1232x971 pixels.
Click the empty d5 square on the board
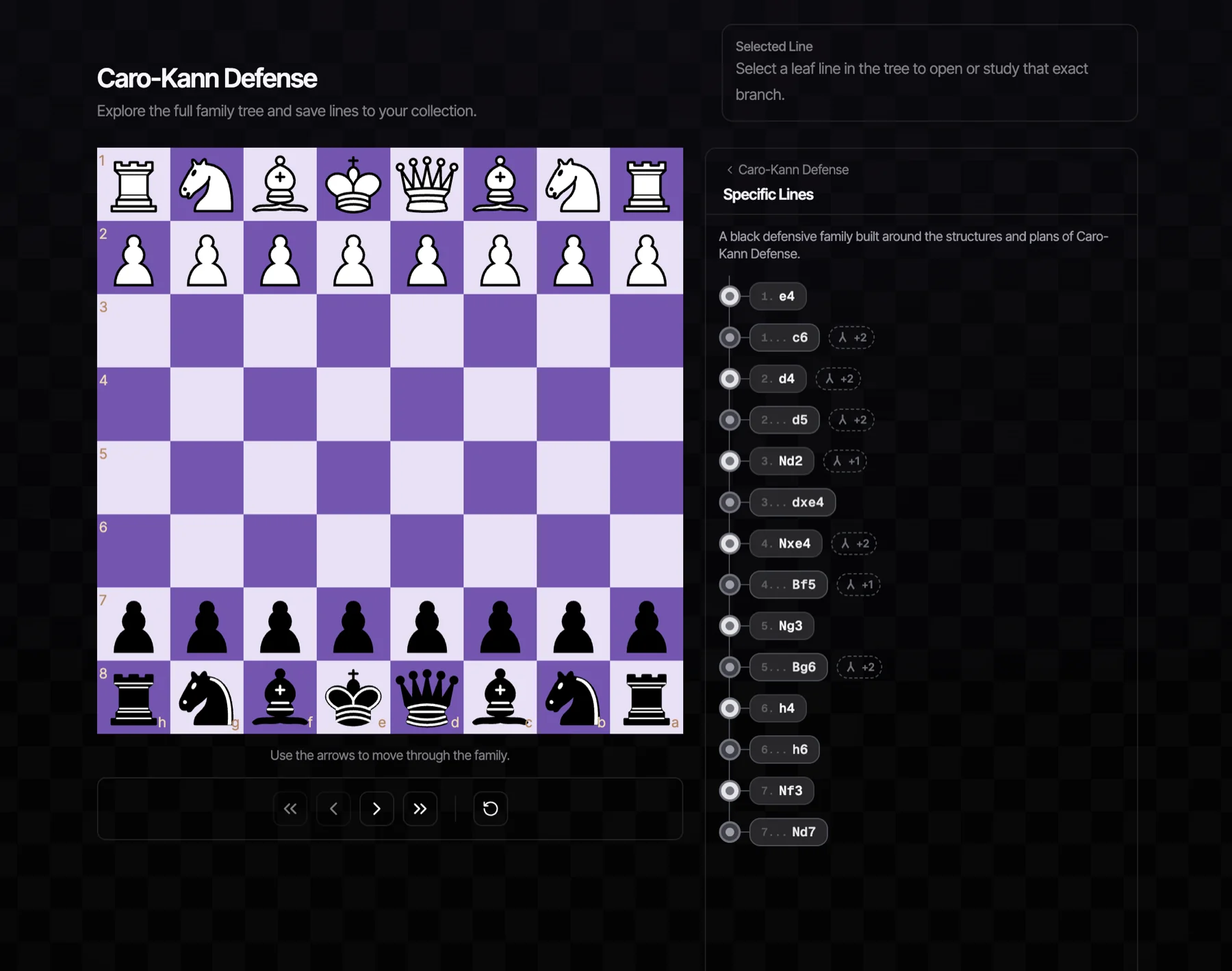427,477
